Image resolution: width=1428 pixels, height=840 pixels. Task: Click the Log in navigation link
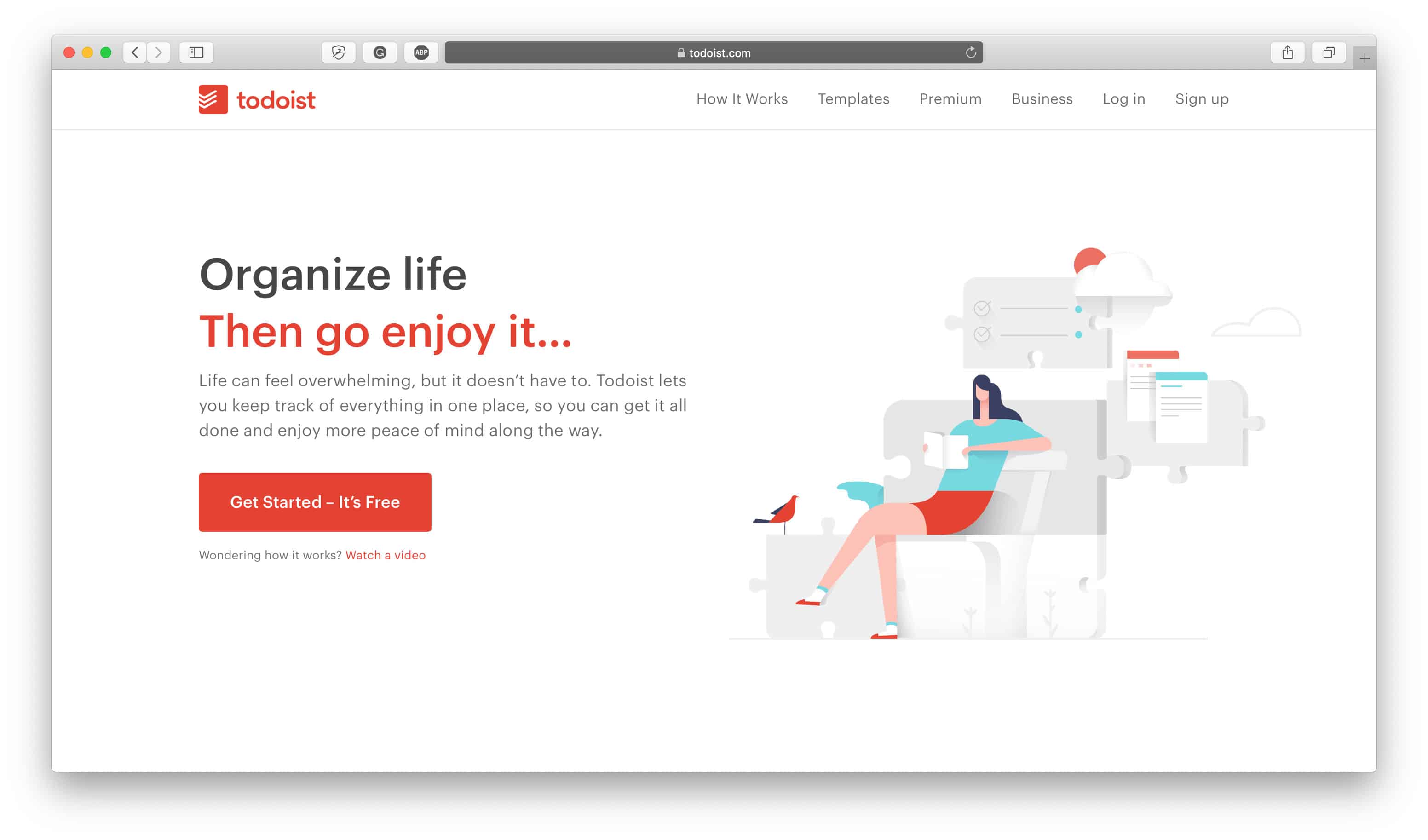click(x=1123, y=99)
